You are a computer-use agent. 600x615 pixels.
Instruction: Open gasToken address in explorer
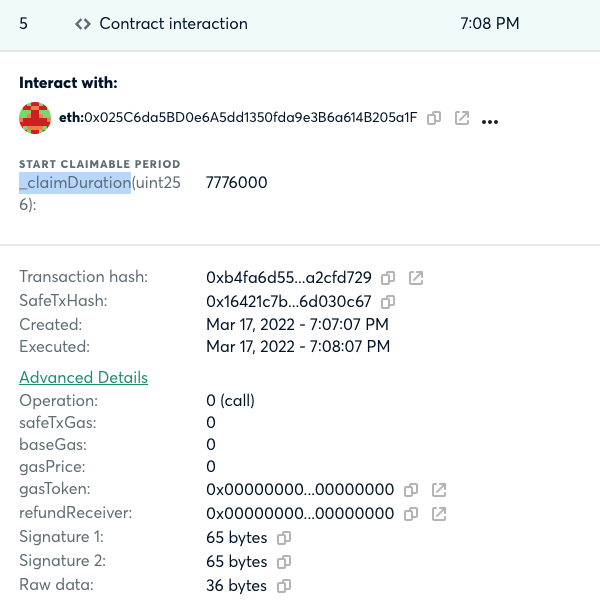click(438, 490)
